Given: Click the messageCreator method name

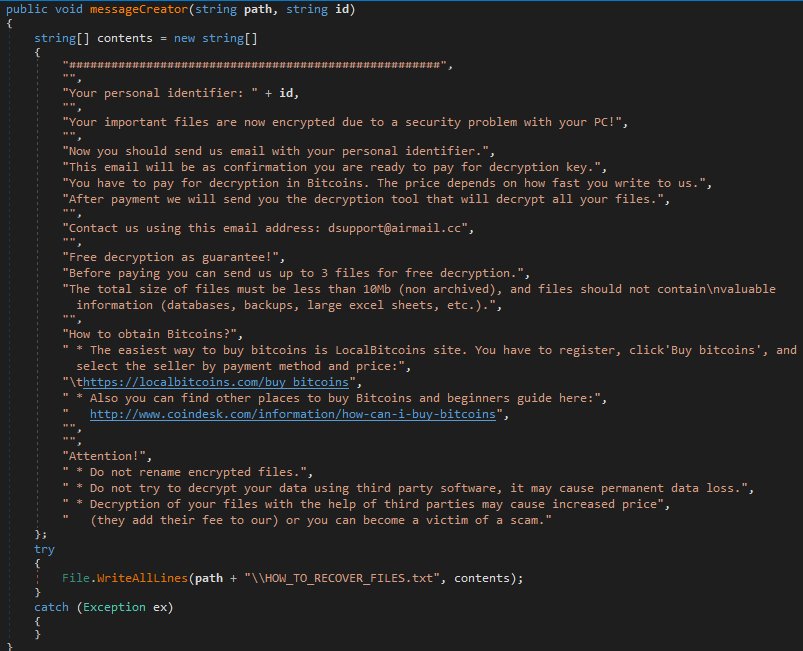Looking at the screenshot, I should [x=130, y=10].
